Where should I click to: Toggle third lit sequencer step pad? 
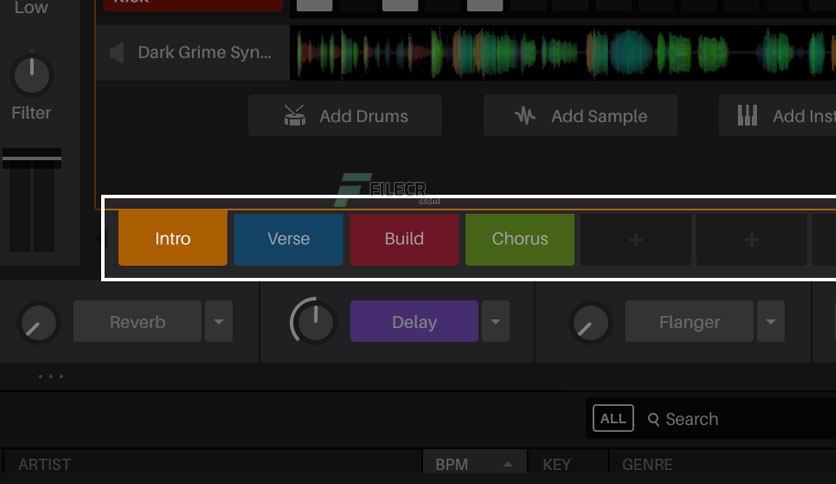click(485, 5)
